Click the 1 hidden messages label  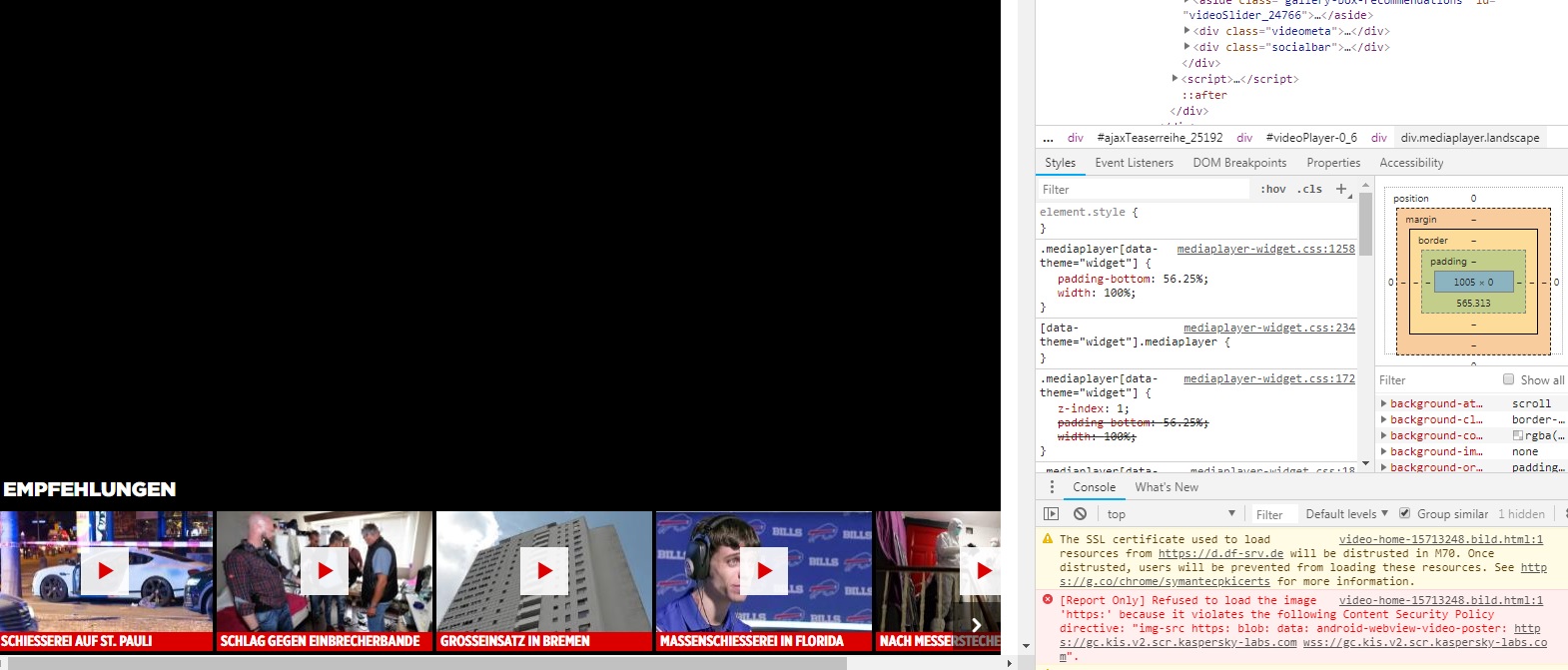1521,514
